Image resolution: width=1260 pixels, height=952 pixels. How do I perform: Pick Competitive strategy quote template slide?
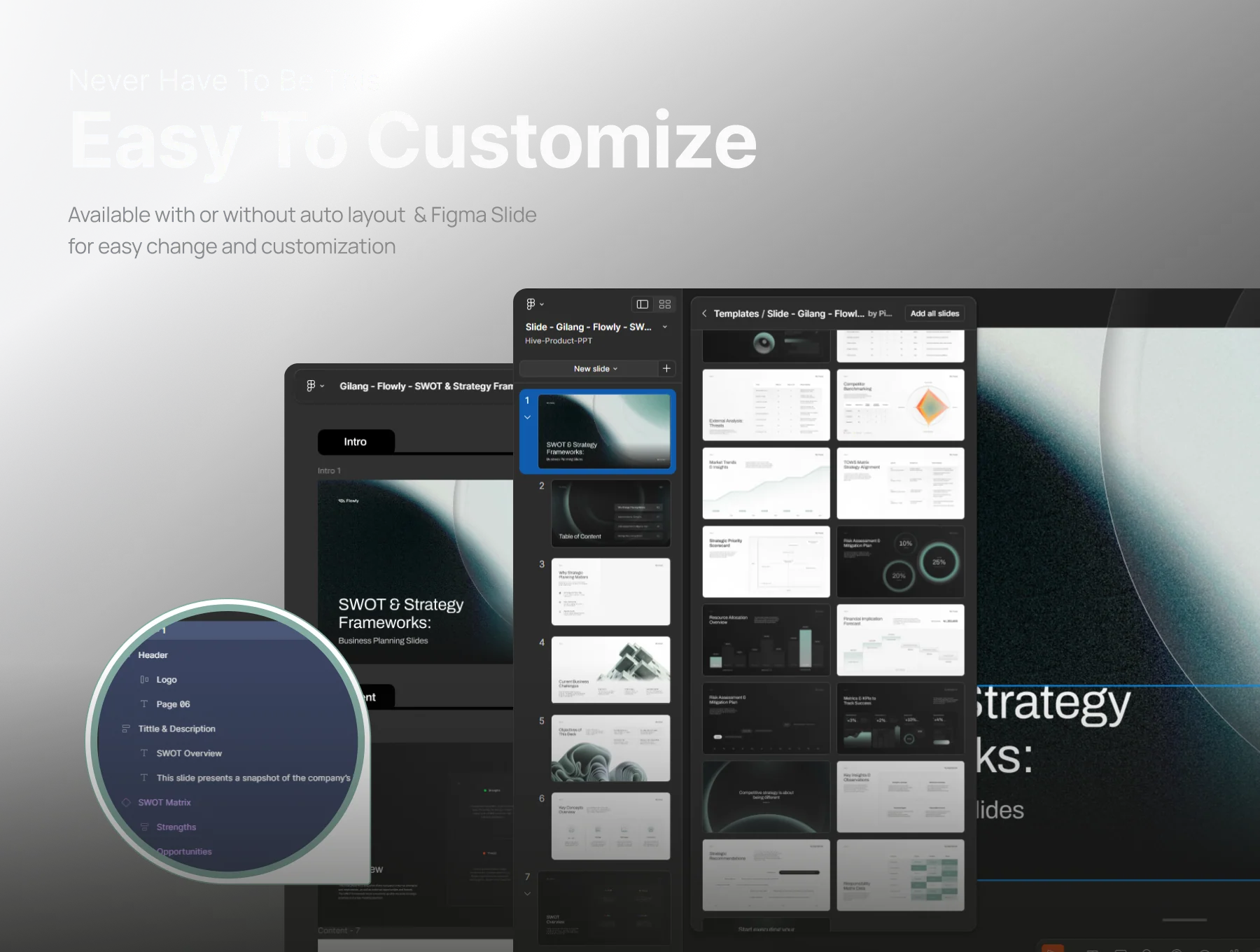click(x=766, y=797)
